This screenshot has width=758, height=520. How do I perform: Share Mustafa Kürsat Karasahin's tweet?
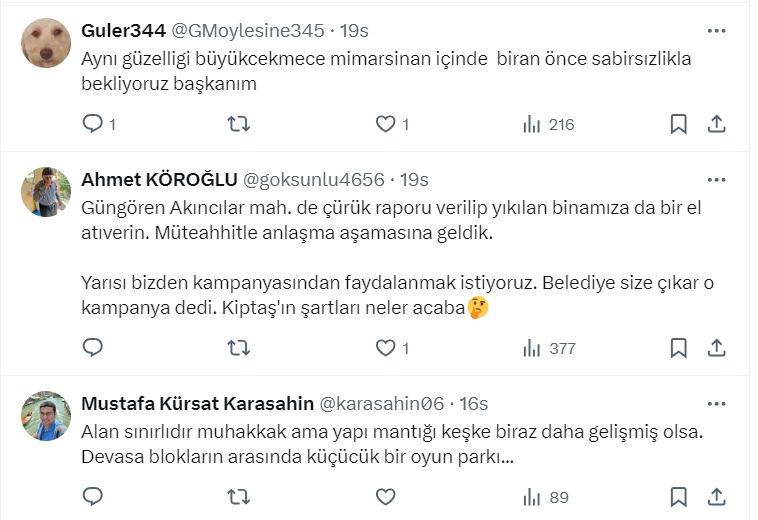(716, 497)
